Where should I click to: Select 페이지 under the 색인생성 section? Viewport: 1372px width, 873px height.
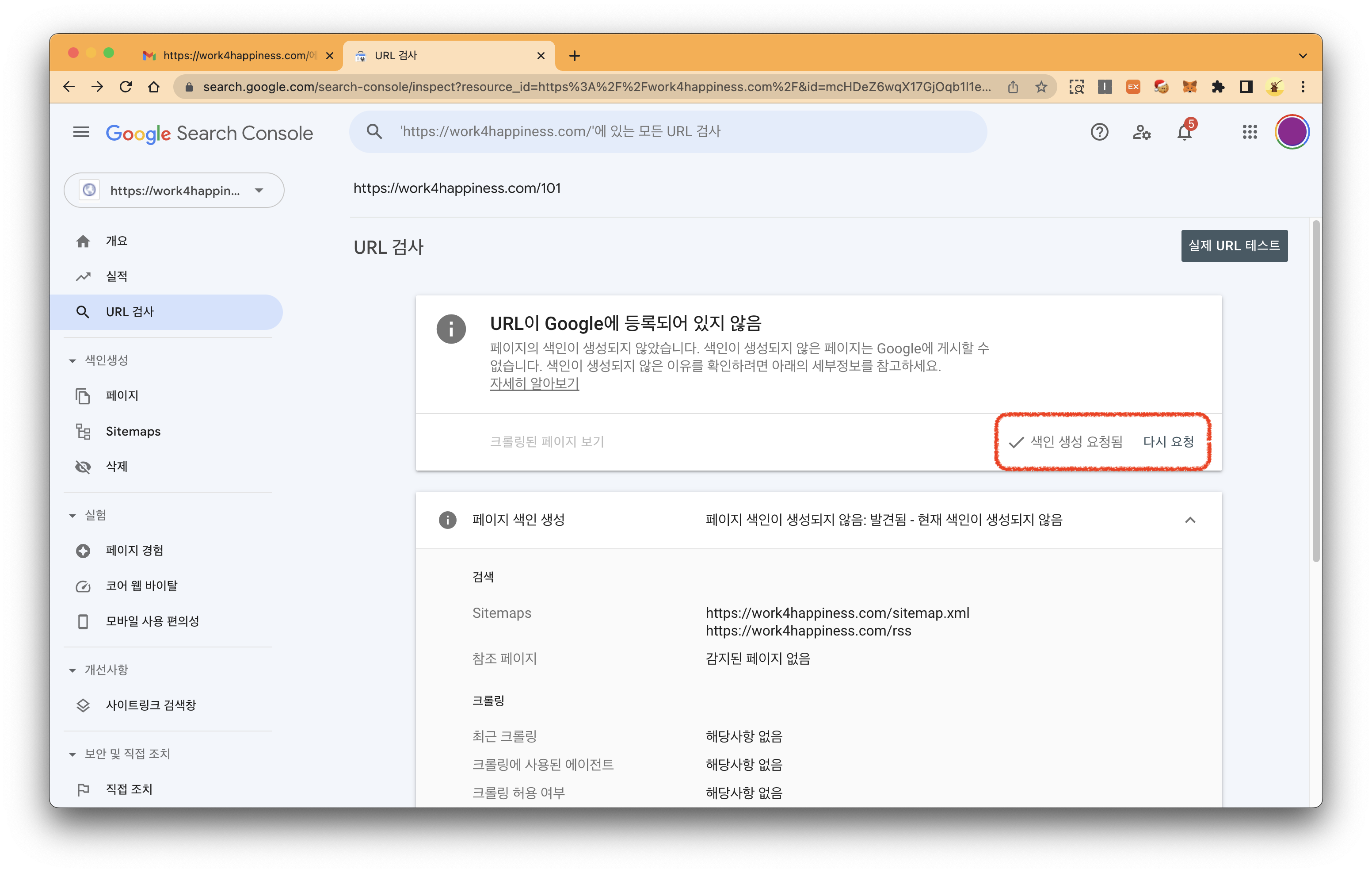coord(122,395)
